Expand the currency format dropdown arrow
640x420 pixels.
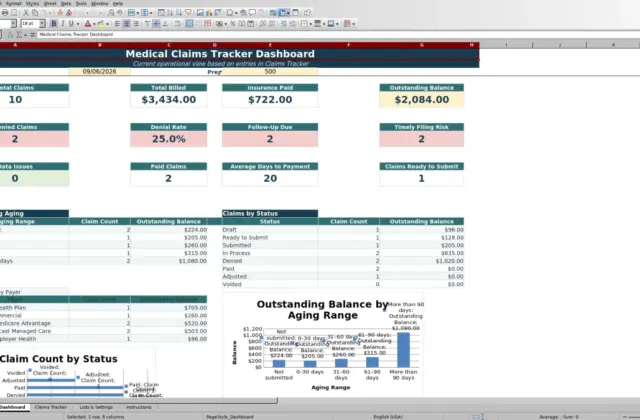(x=226, y=24)
